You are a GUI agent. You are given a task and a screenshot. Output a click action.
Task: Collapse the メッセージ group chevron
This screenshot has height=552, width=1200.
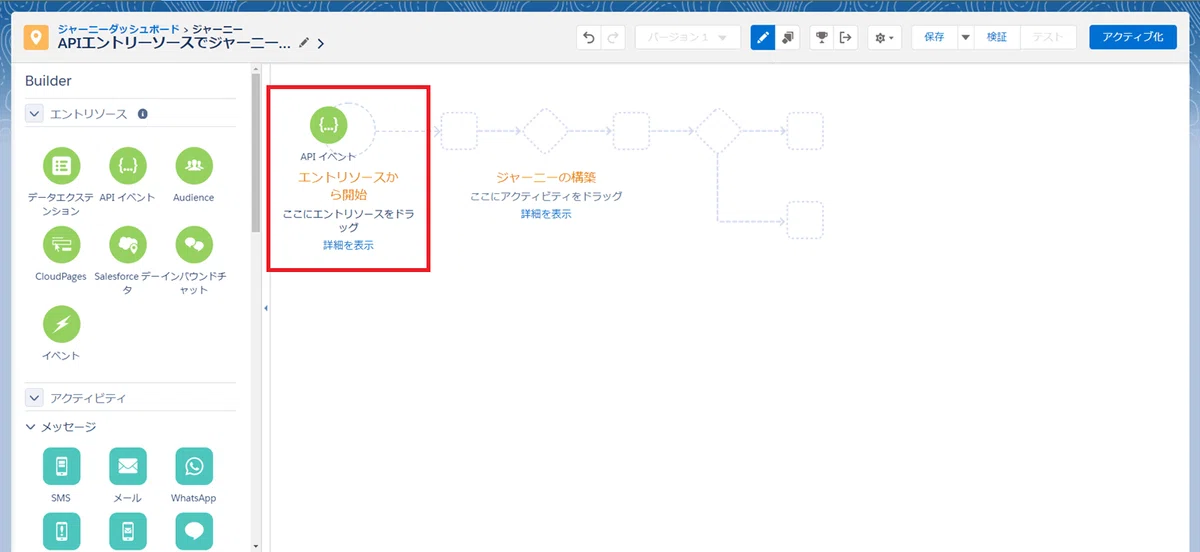pos(31,427)
